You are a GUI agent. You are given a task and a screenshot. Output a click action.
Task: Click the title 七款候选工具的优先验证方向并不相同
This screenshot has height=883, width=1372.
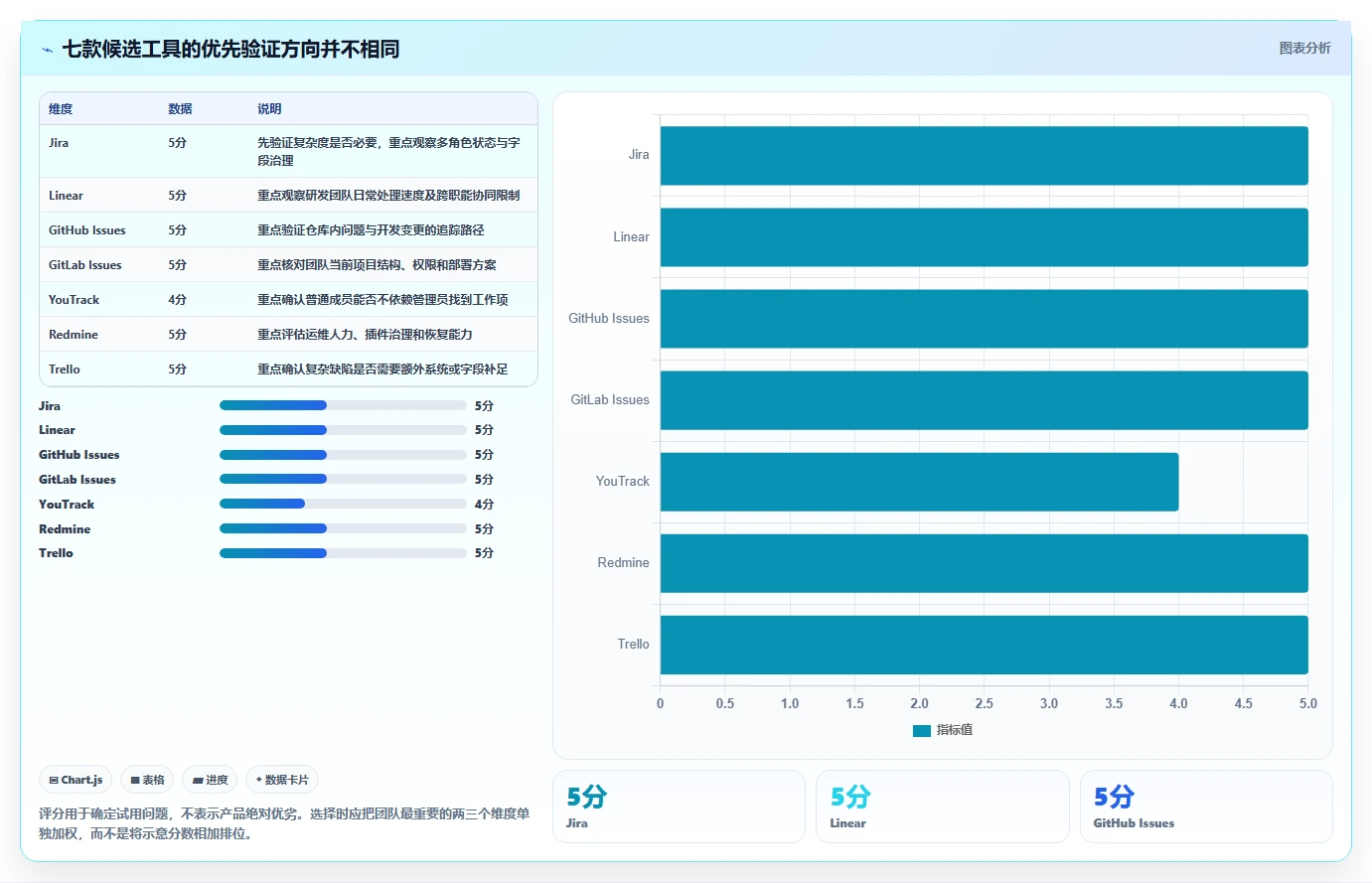(x=230, y=49)
